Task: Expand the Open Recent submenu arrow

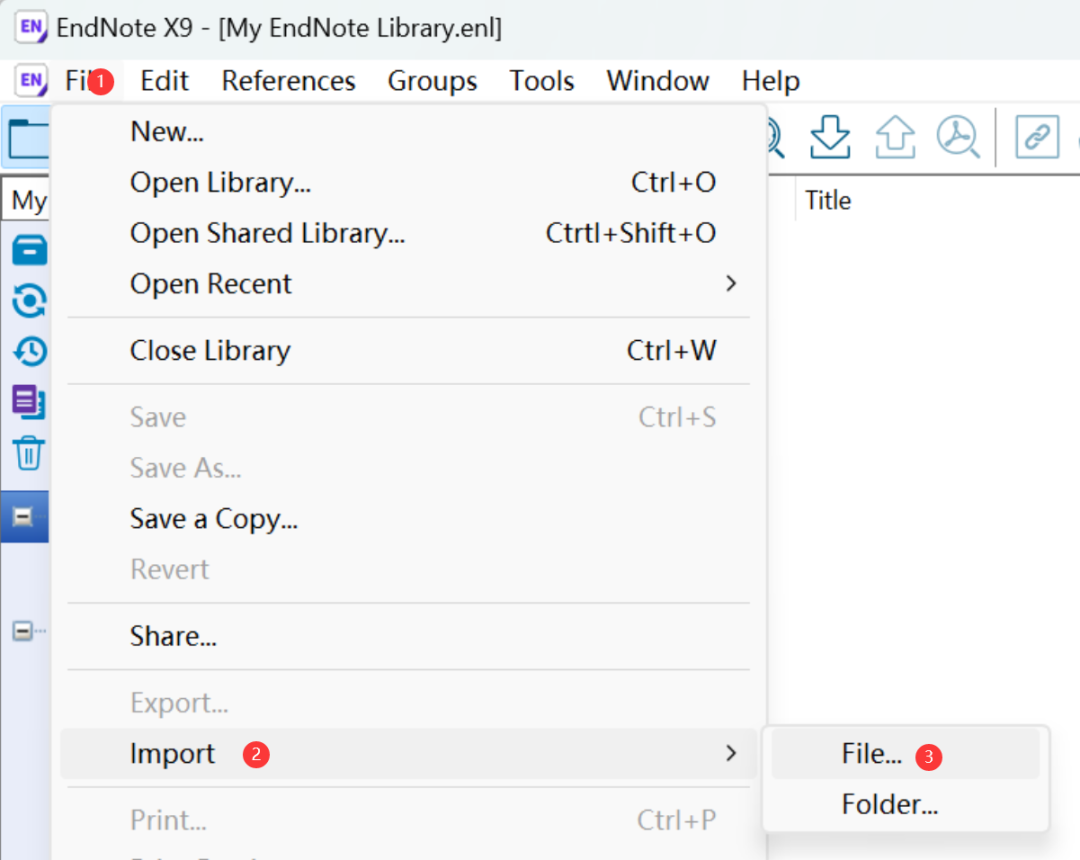Action: click(x=731, y=284)
